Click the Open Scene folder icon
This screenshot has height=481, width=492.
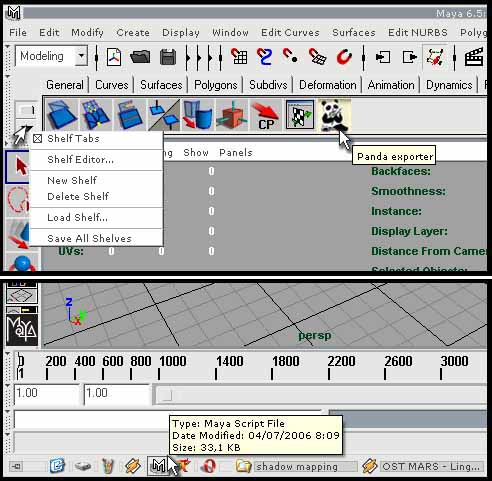[x=140, y=57]
